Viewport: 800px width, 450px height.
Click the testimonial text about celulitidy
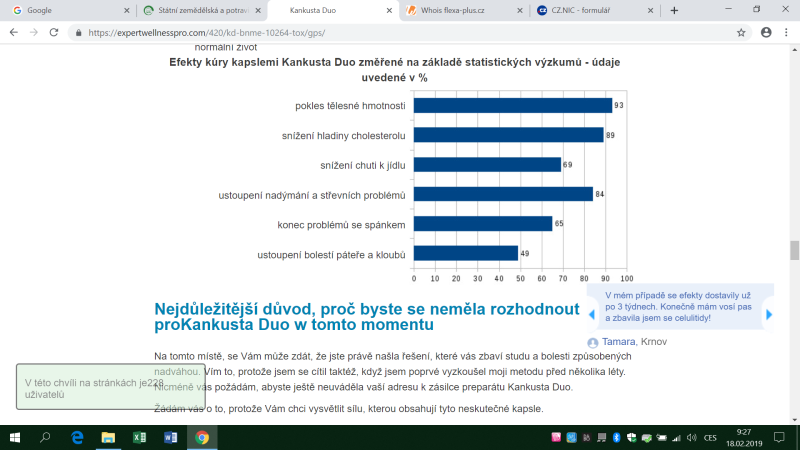click(679, 307)
